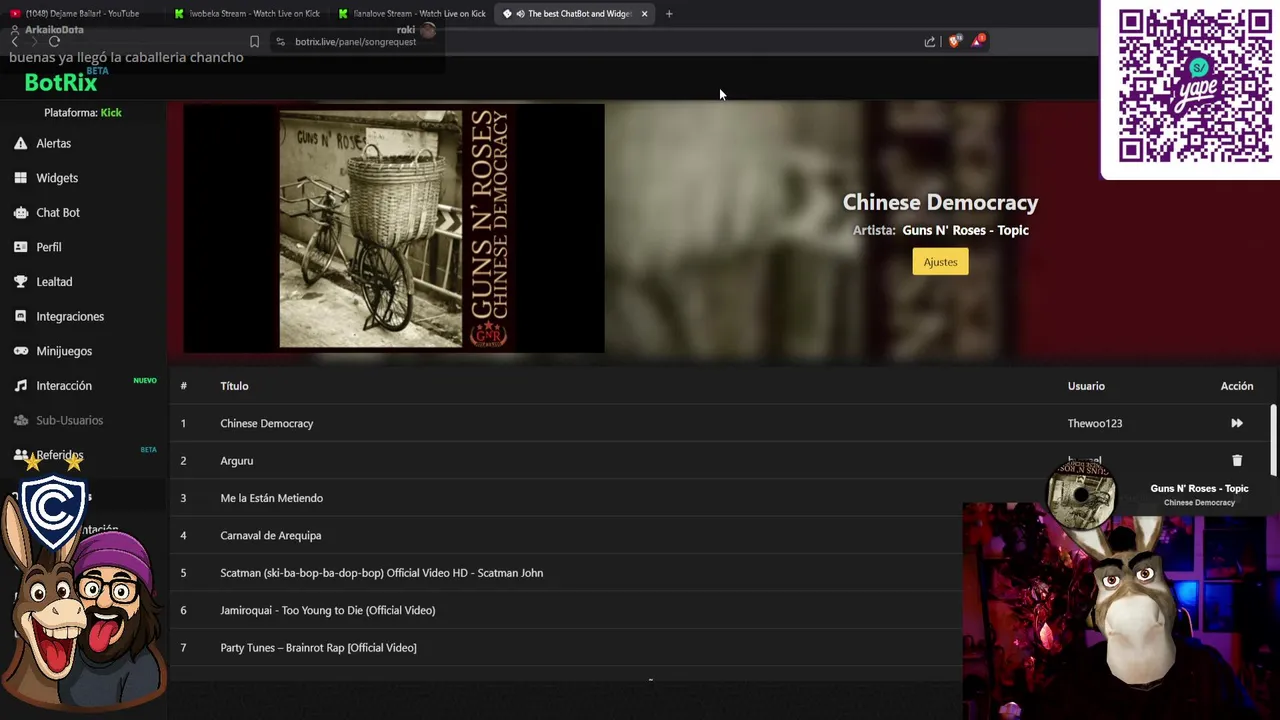This screenshot has height=720, width=1280.
Task: Open the Interacción menu item
Action: (x=64, y=385)
